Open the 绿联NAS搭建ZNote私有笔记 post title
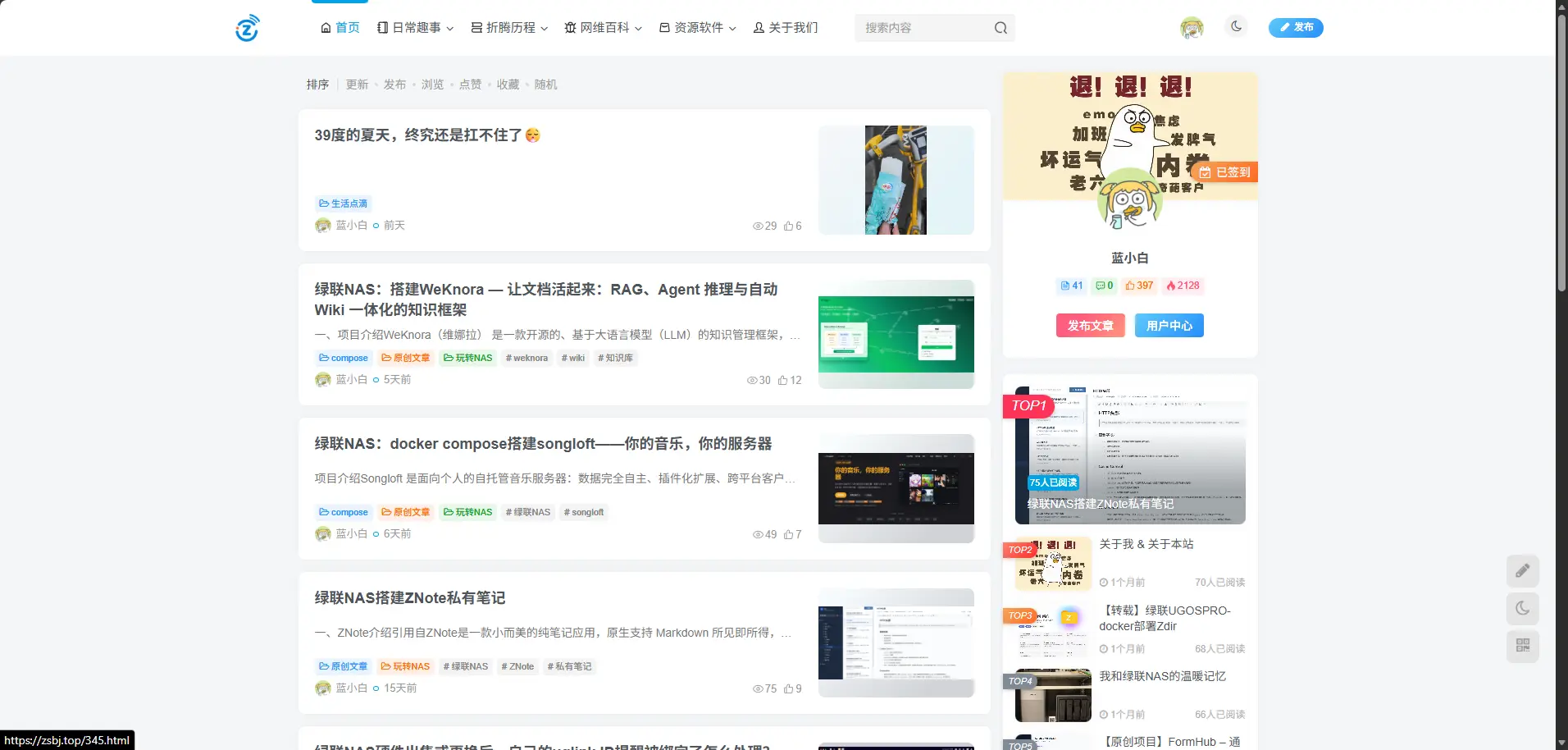This screenshot has height=750, width=1568. 410,598
